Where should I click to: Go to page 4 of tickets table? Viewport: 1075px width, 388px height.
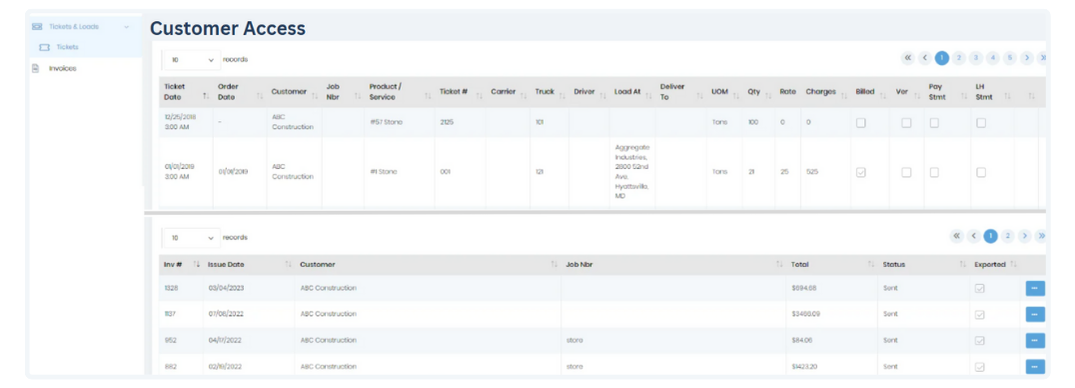coord(993,58)
